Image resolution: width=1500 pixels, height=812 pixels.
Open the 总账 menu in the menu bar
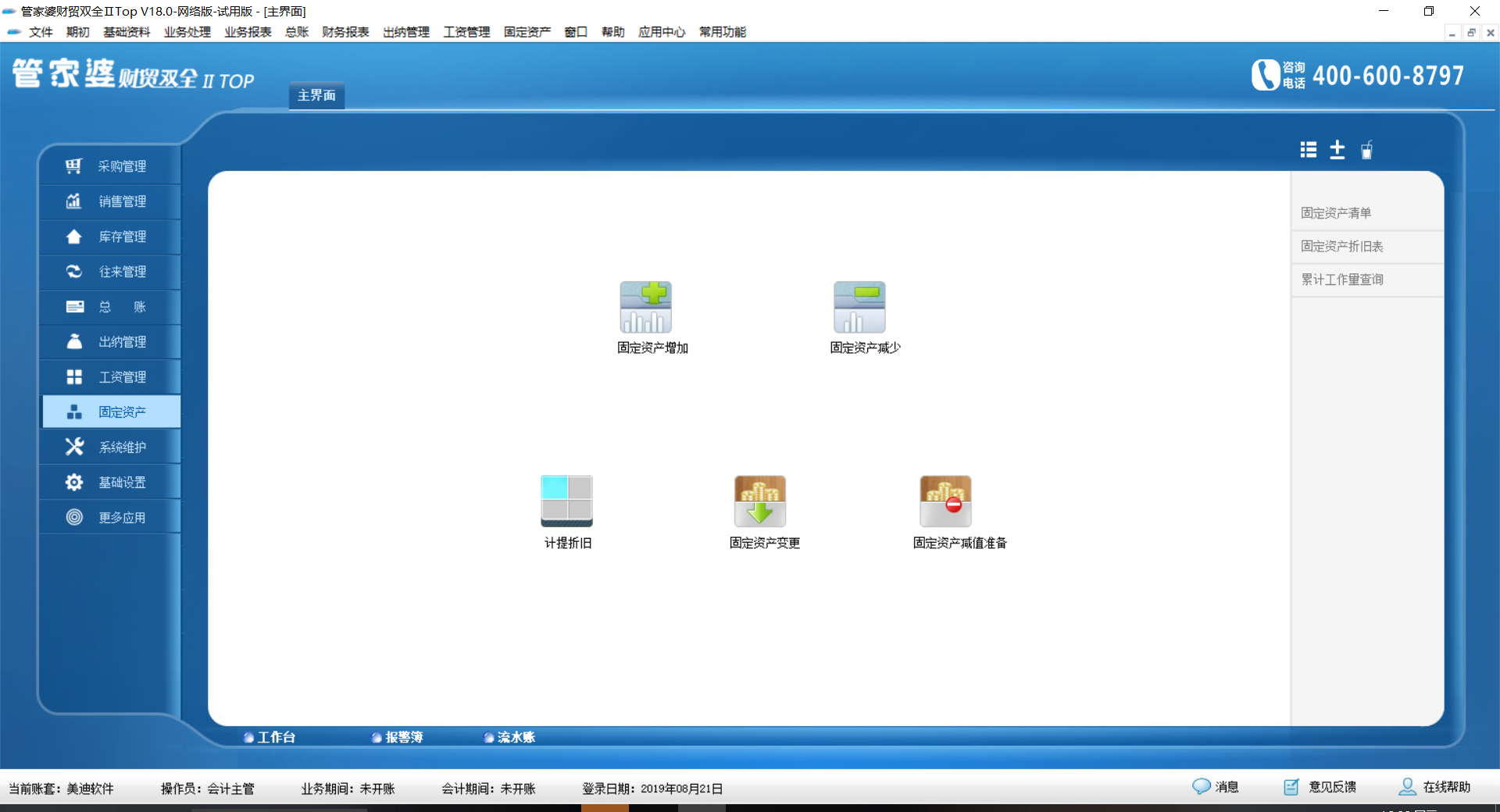(x=297, y=32)
